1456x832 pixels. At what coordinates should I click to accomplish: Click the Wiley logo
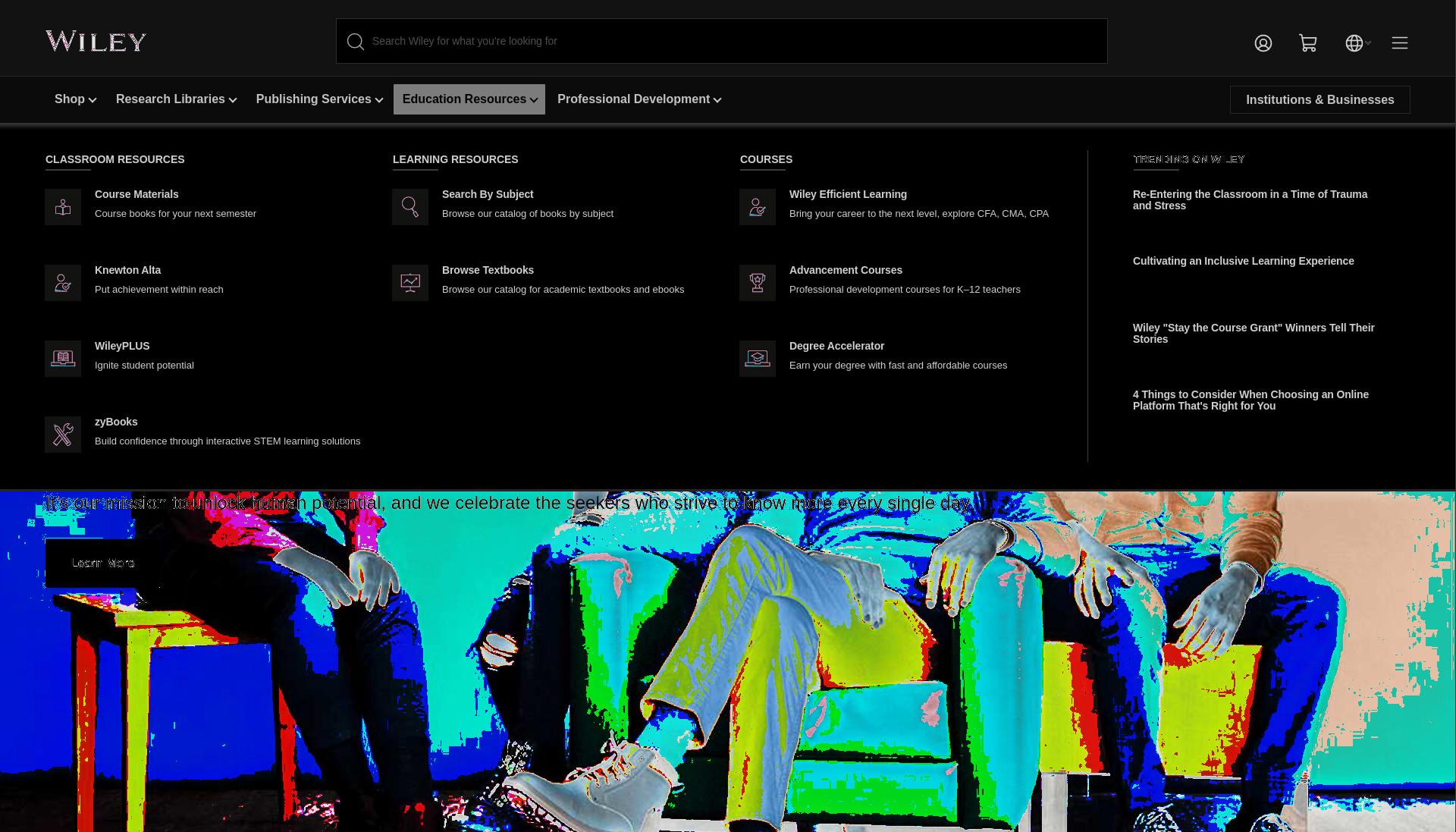click(96, 41)
